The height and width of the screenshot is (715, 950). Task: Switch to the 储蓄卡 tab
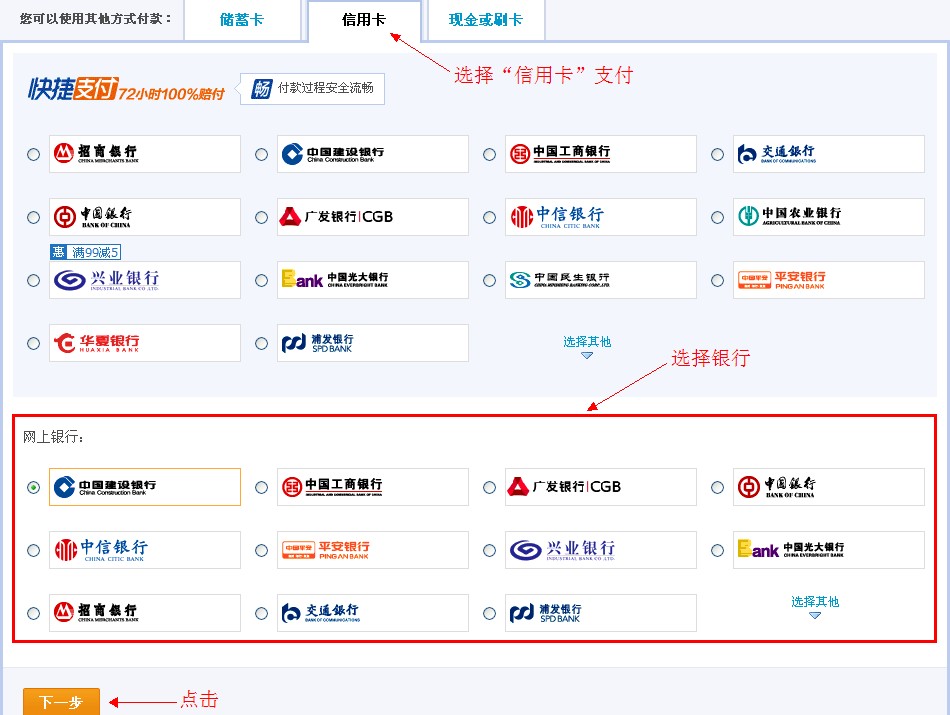[242, 20]
